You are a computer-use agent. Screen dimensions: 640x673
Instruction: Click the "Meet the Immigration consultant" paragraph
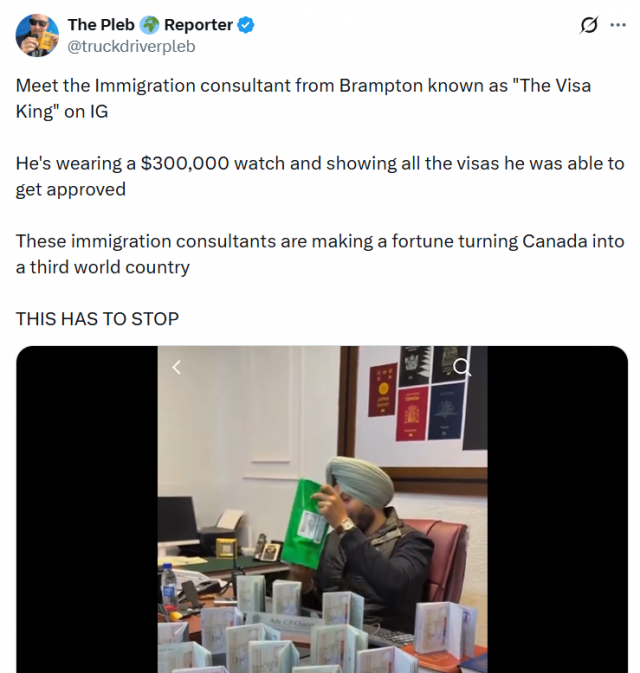303,98
